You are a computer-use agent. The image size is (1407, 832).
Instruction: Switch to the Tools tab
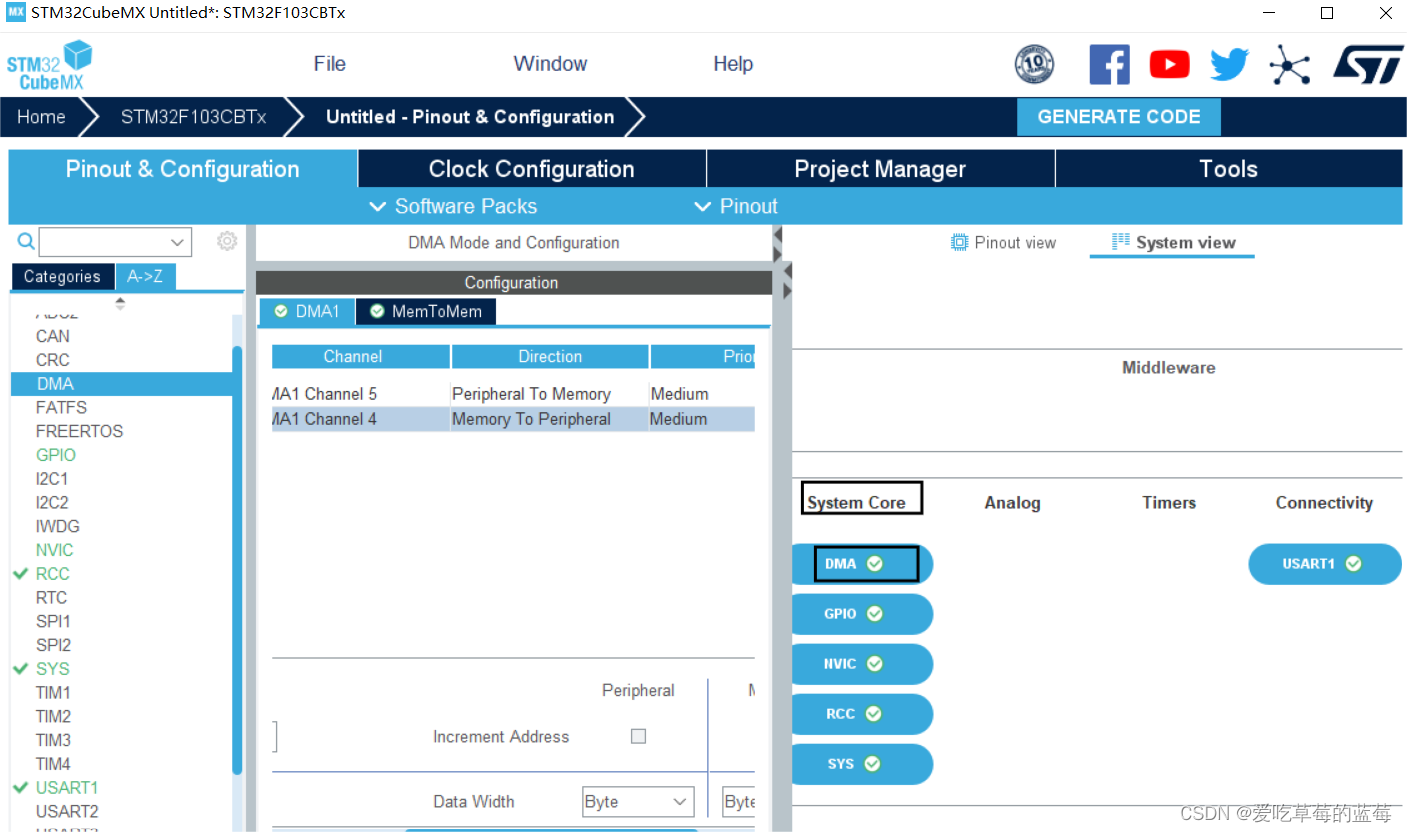(x=1228, y=169)
